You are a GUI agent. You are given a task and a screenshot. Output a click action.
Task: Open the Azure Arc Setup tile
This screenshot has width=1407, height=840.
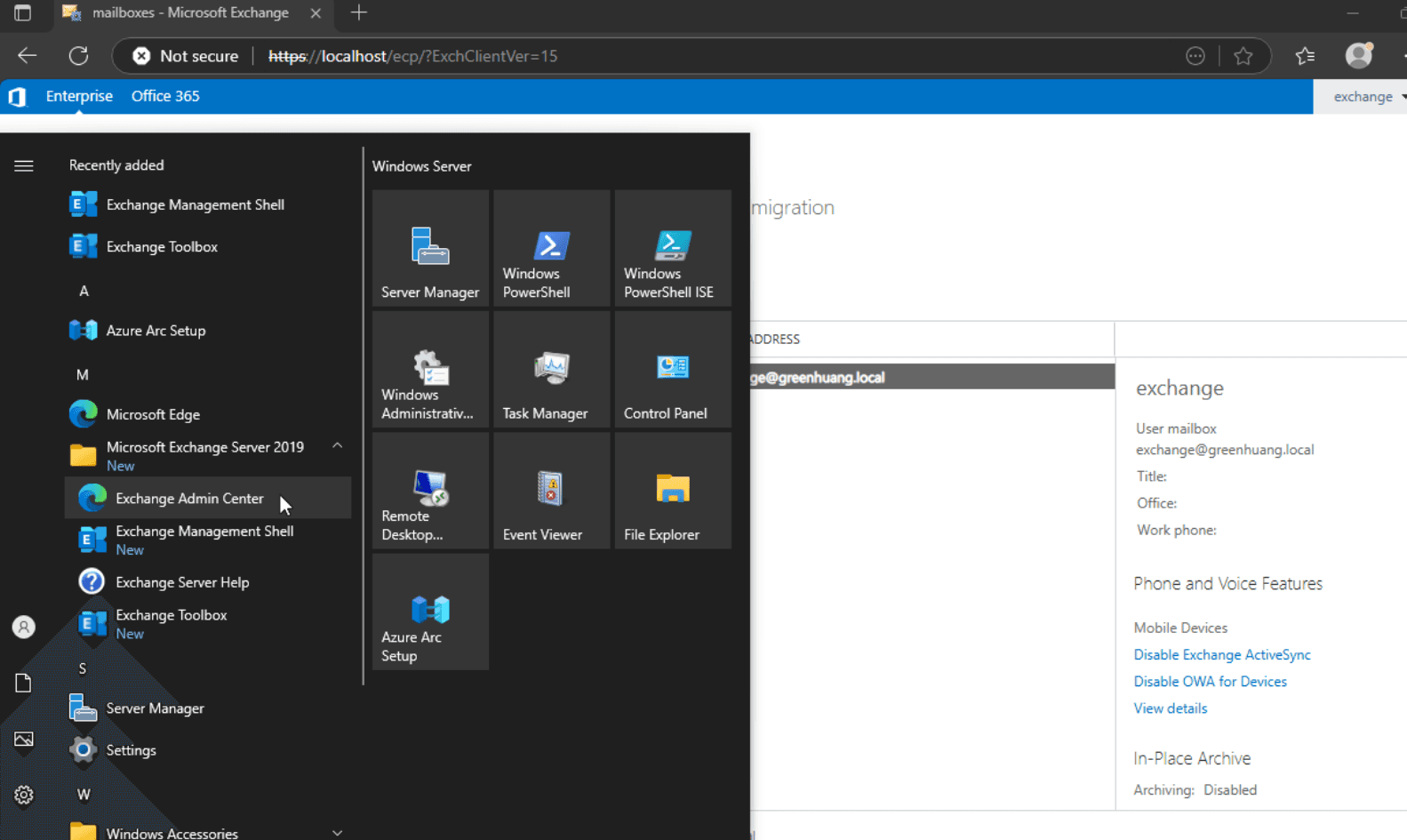pyautogui.click(x=430, y=612)
